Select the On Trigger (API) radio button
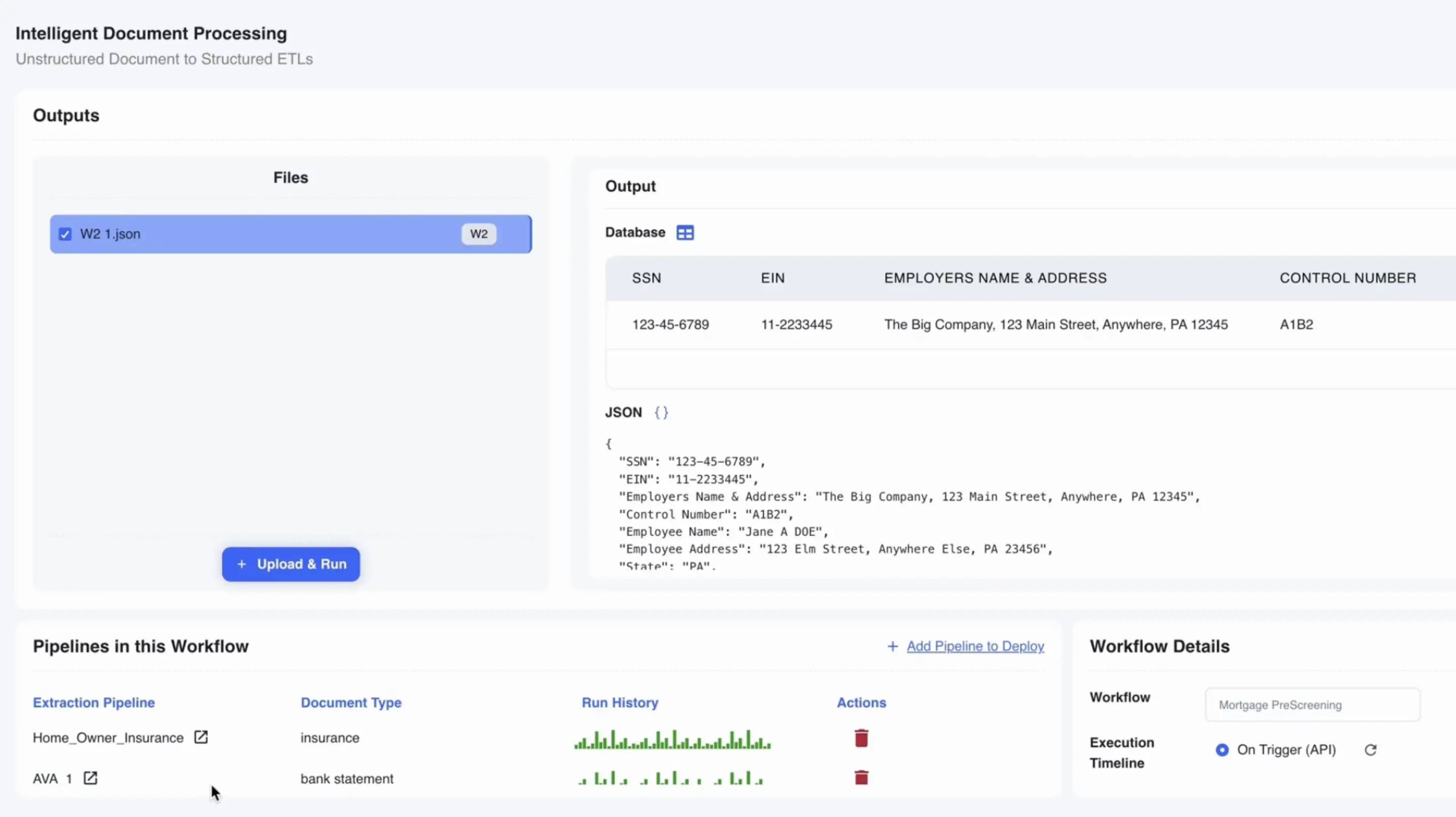This screenshot has height=817, width=1456. (1222, 750)
